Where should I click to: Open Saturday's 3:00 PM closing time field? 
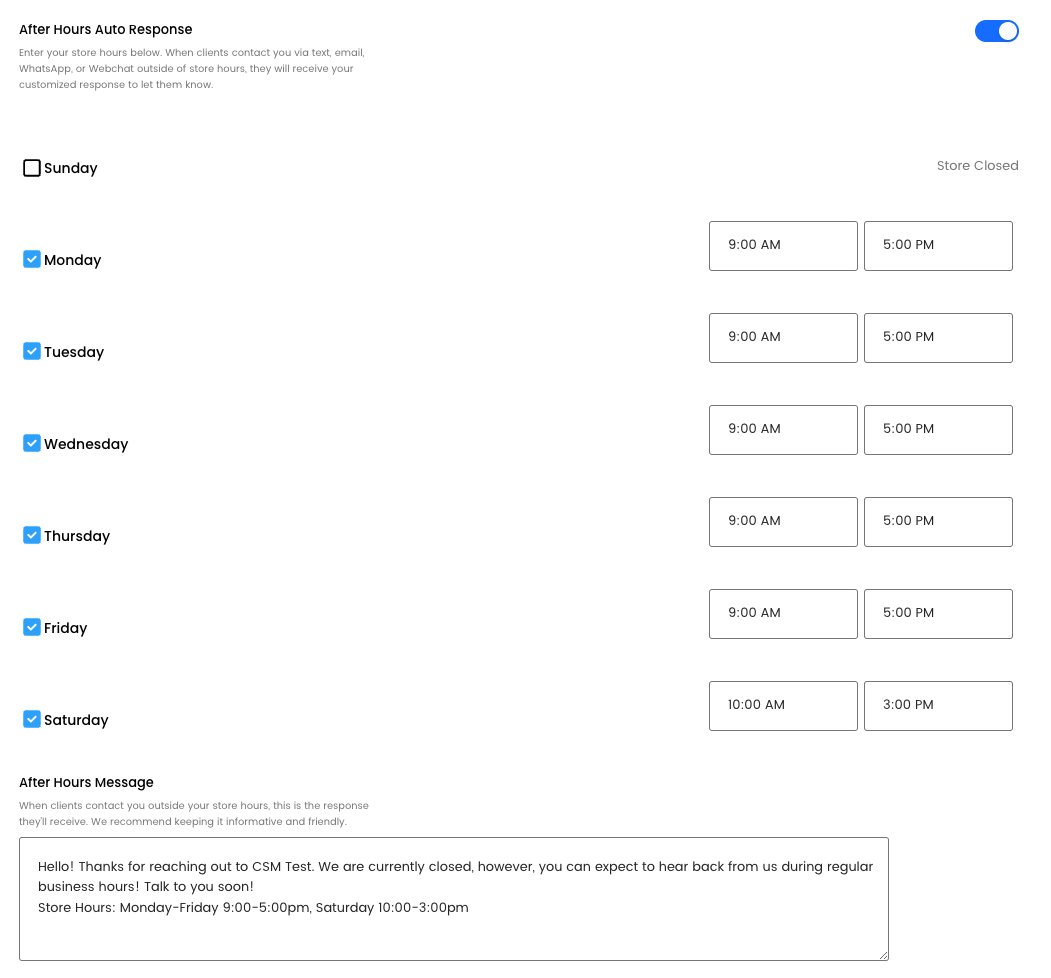pyautogui.click(x=938, y=706)
